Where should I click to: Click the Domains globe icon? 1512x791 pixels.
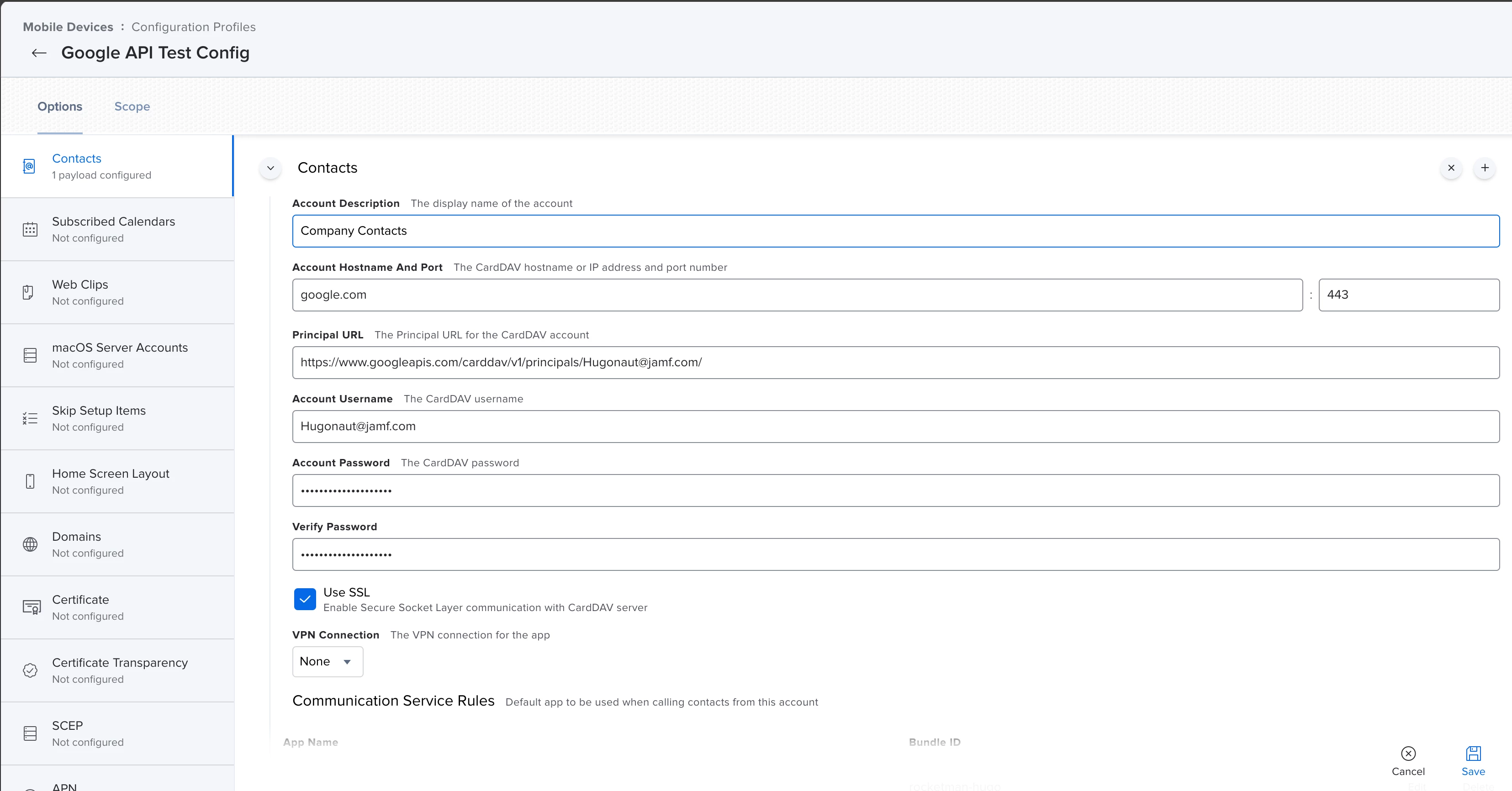[x=30, y=544]
